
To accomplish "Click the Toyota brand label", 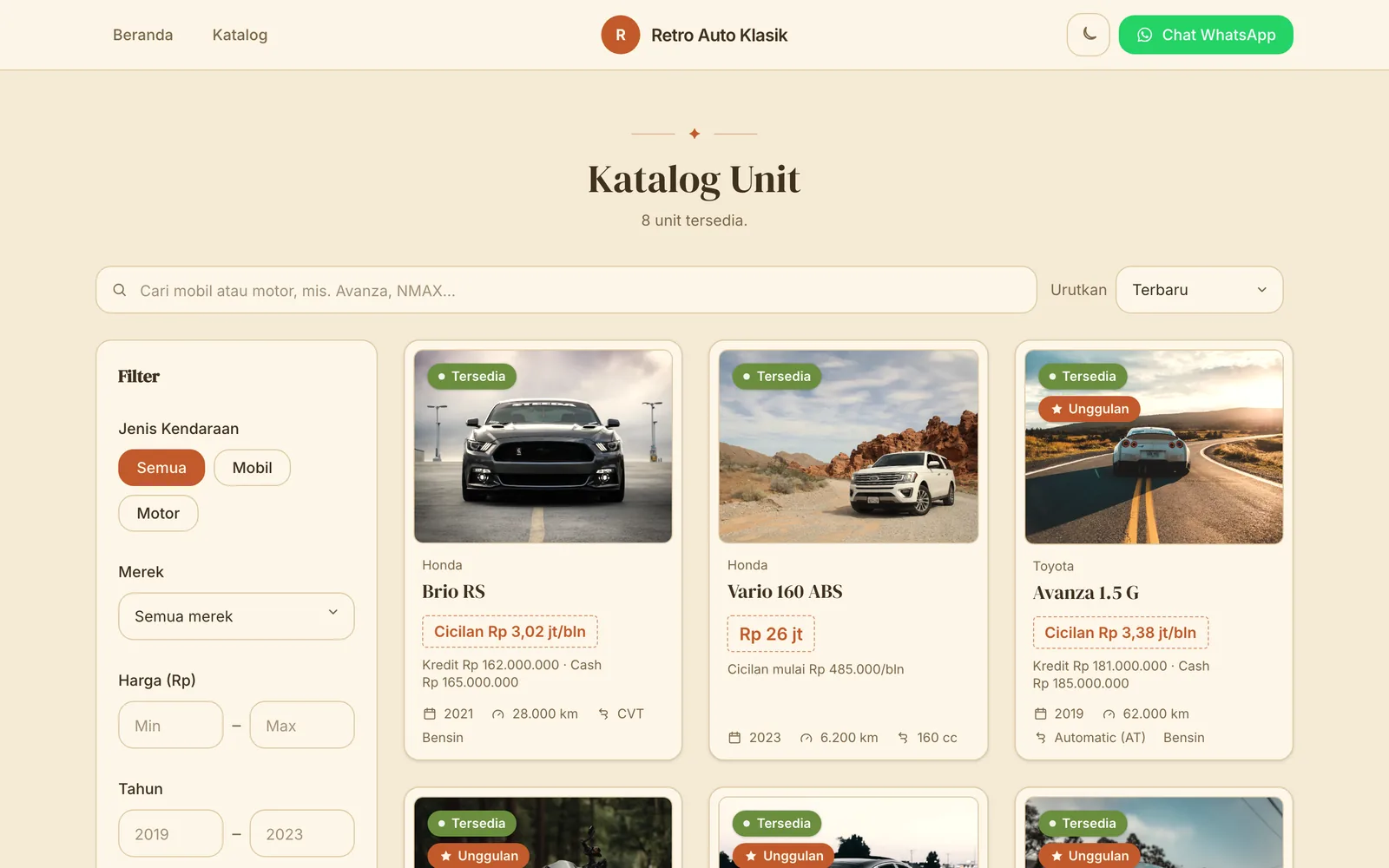I will pos(1053,566).
